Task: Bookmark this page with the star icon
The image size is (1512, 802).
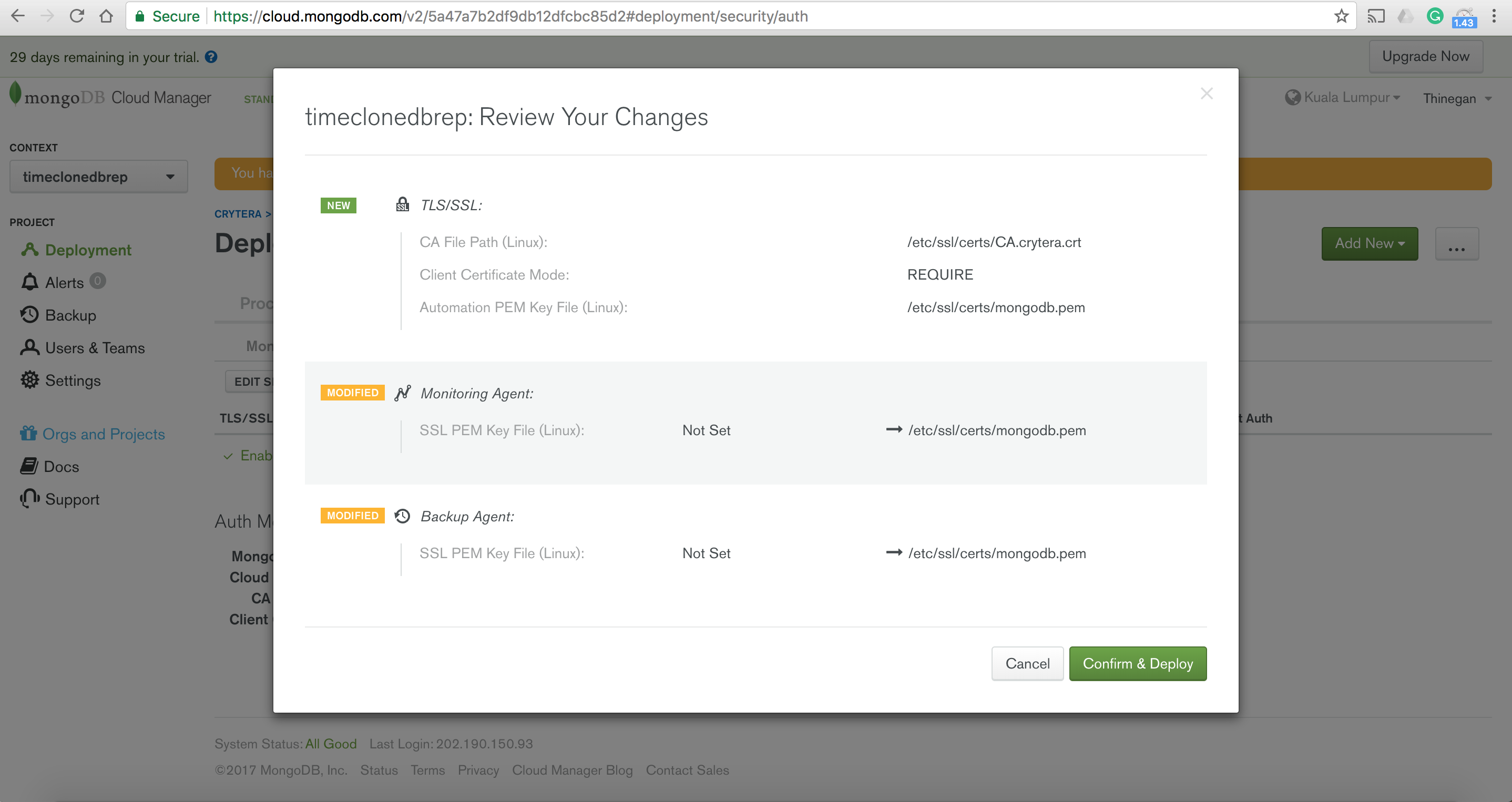Action: 1341,16
